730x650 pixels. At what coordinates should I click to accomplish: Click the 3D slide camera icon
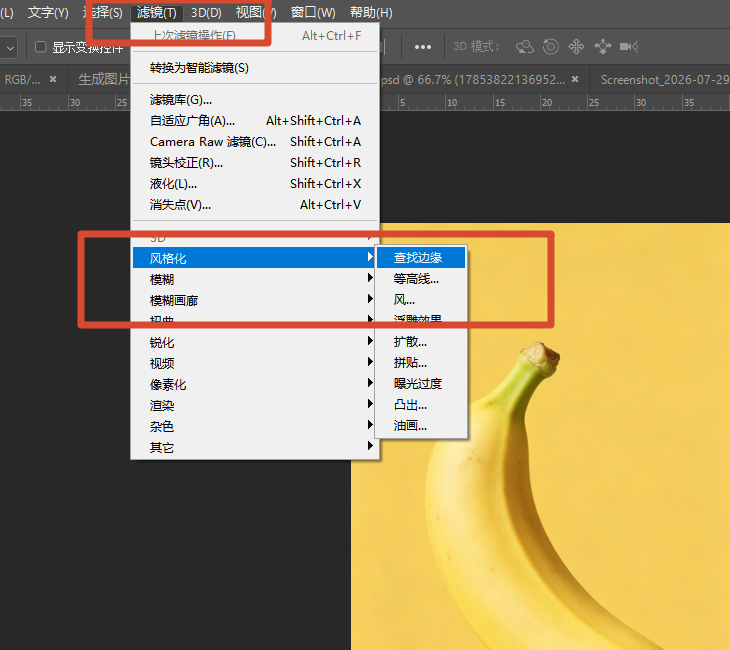[x=603, y=47]
